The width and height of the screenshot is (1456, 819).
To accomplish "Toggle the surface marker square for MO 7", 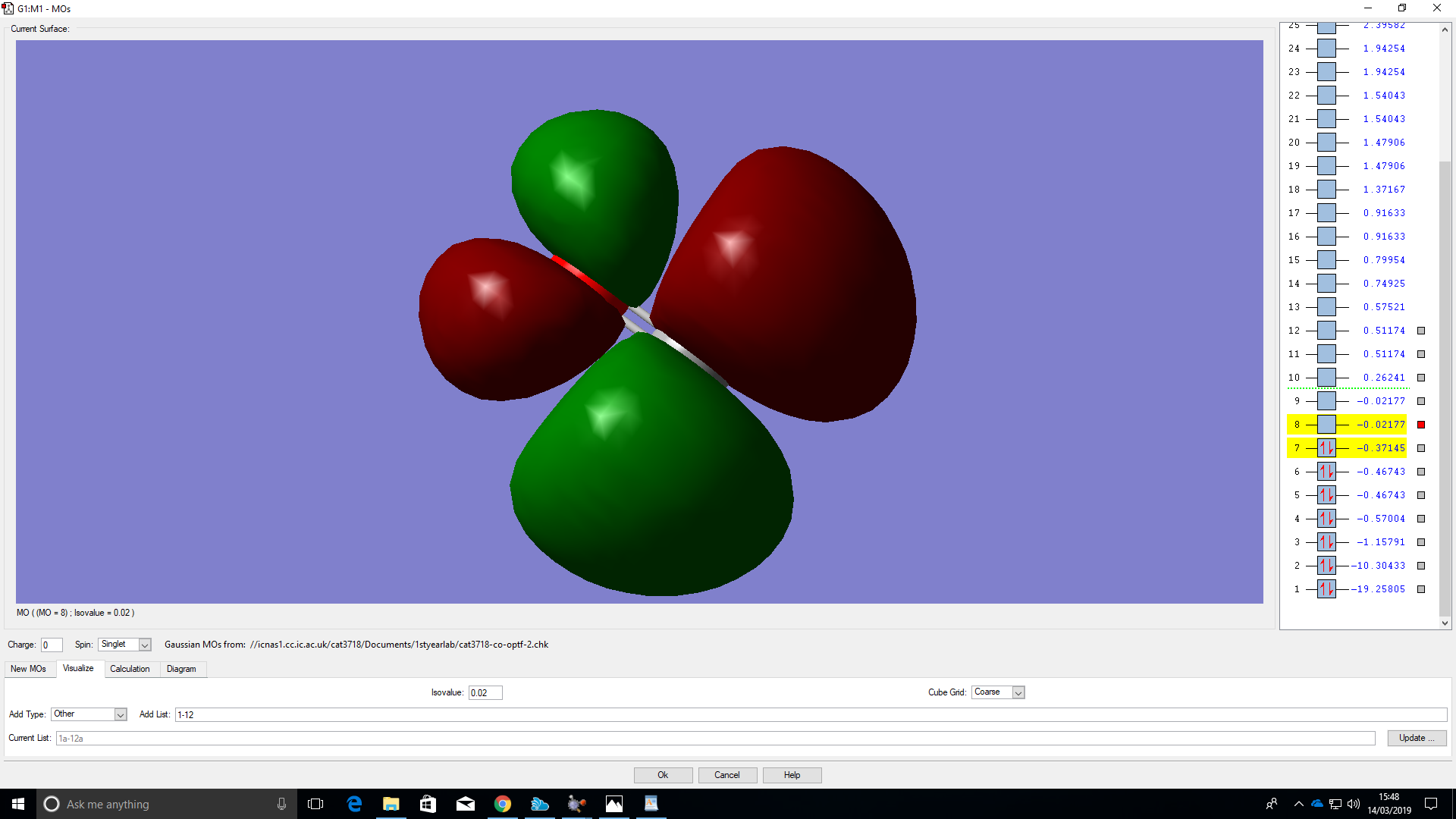I will tap(1421, 448).
